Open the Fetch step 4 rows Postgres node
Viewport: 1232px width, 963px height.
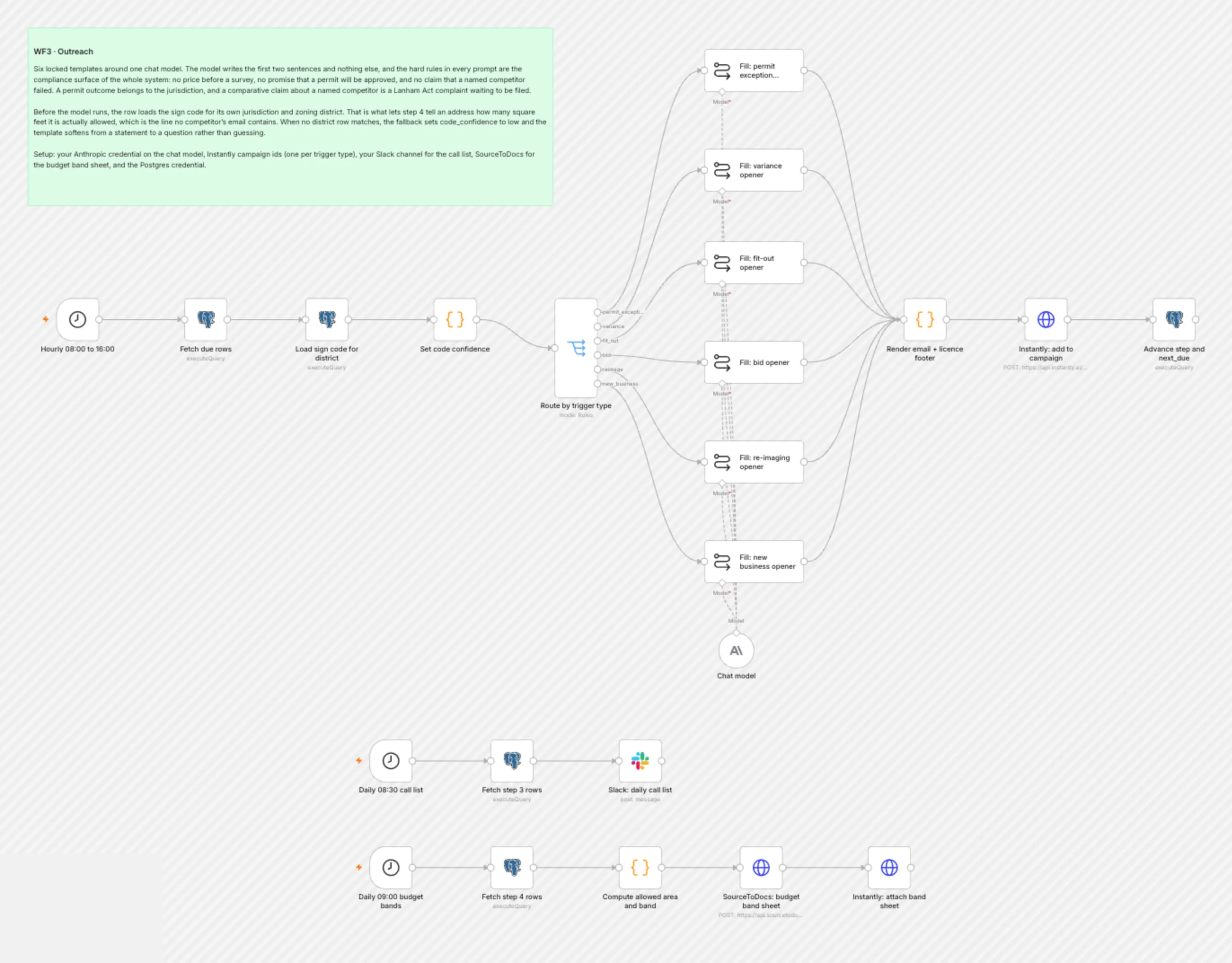pyautogui.click(x=512, y=867)
